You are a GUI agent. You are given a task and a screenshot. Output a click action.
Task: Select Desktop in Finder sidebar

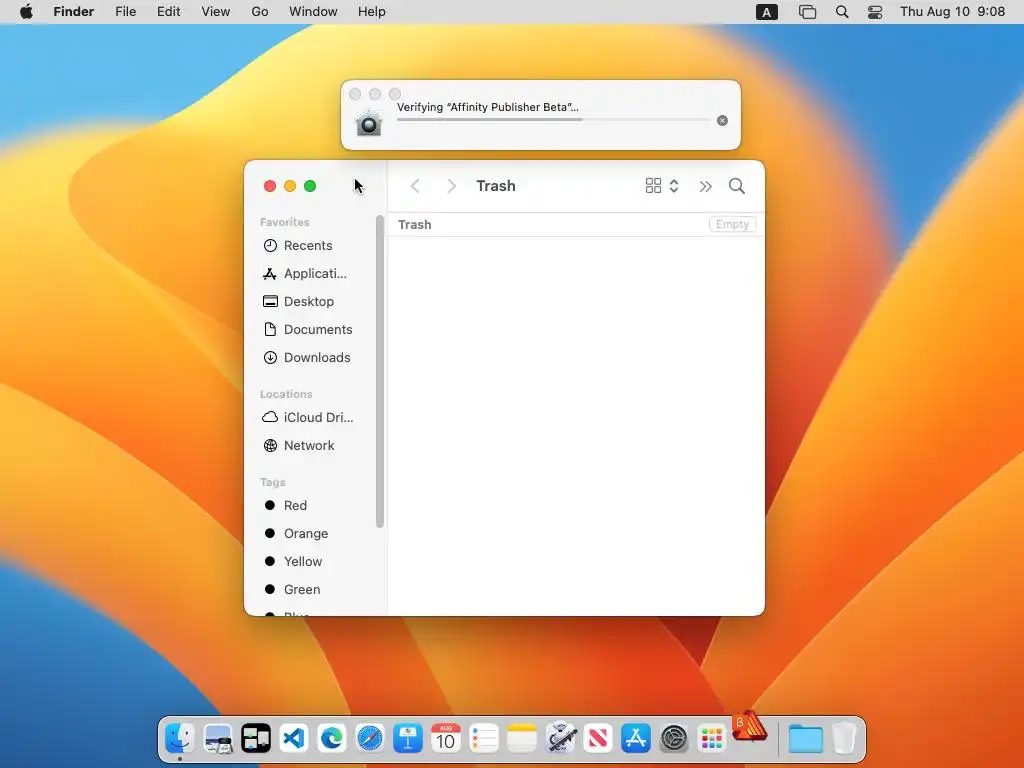tap(308, 302)
